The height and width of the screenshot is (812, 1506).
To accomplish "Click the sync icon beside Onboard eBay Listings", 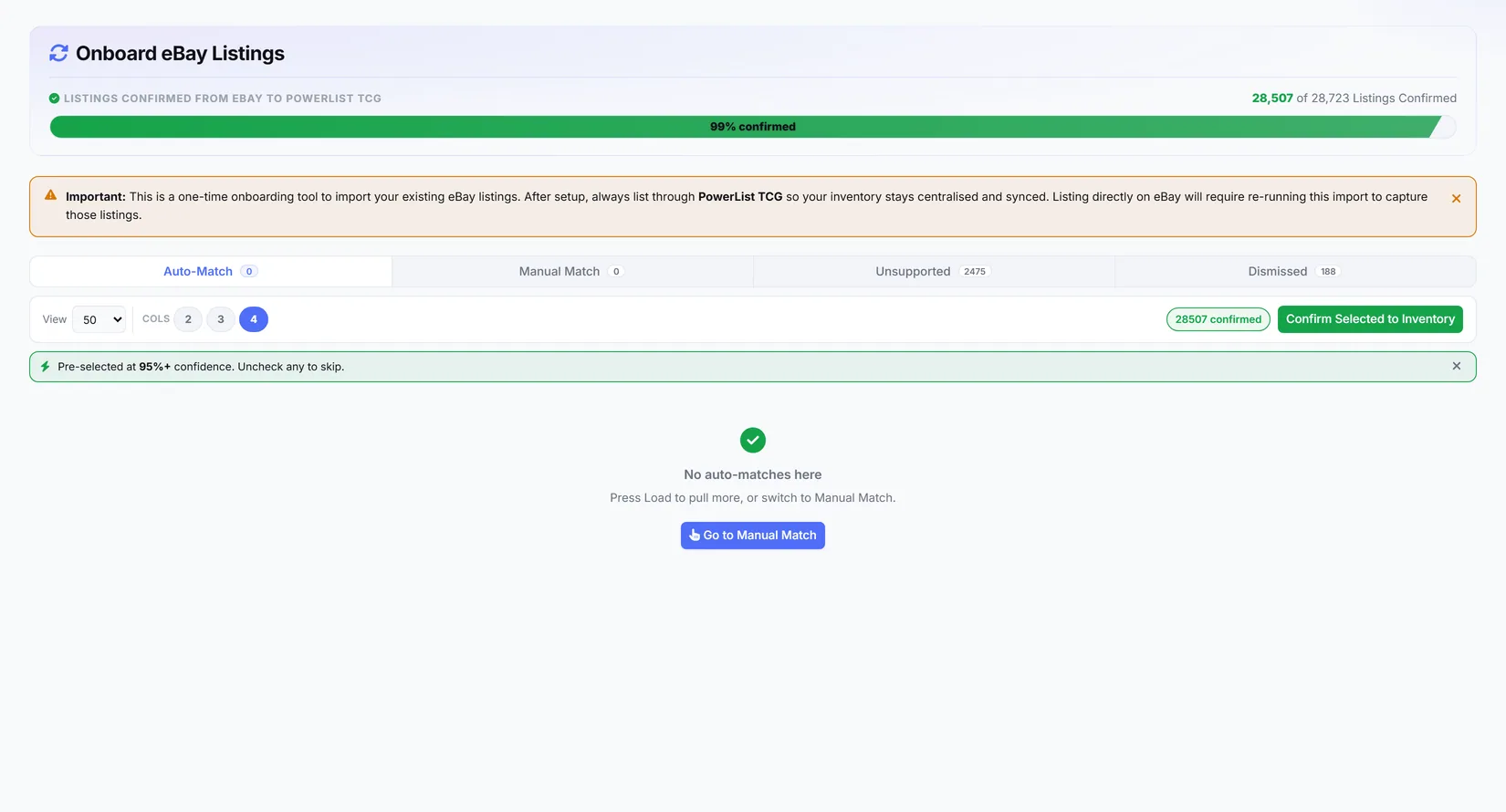I will coord(58,53).
